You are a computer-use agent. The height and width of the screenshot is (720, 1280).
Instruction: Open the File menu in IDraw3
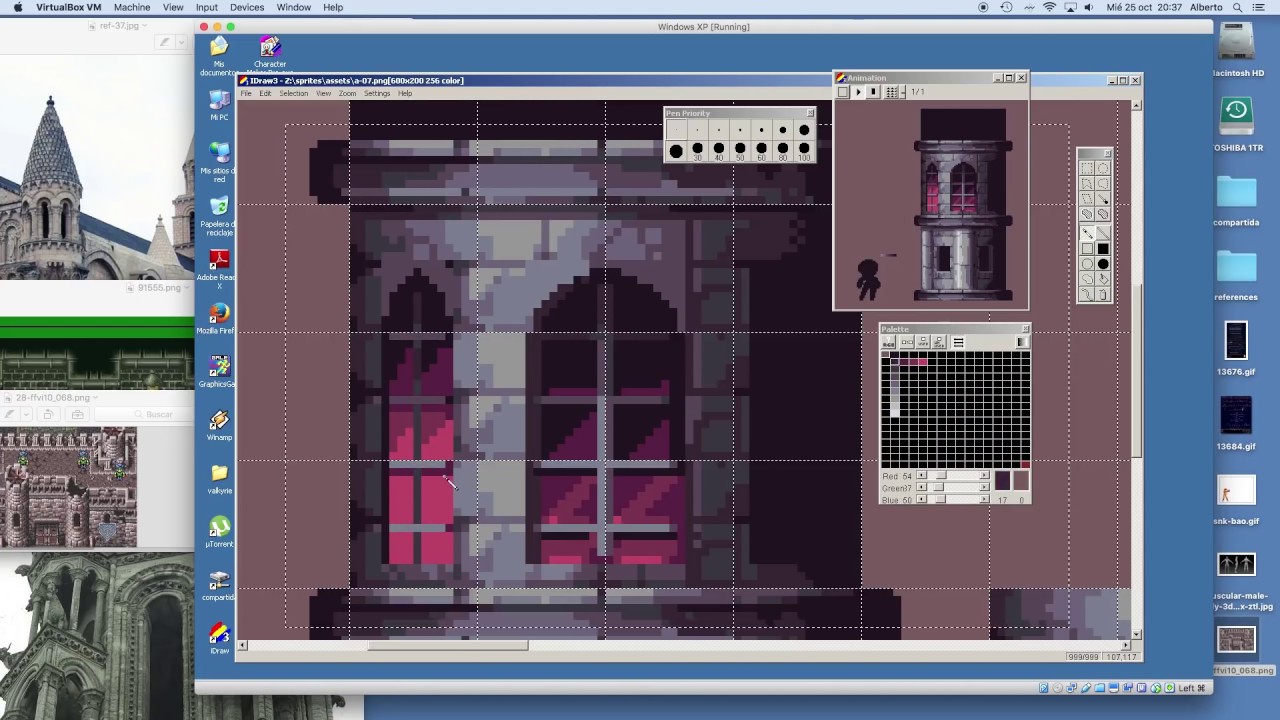click(246, 93)
